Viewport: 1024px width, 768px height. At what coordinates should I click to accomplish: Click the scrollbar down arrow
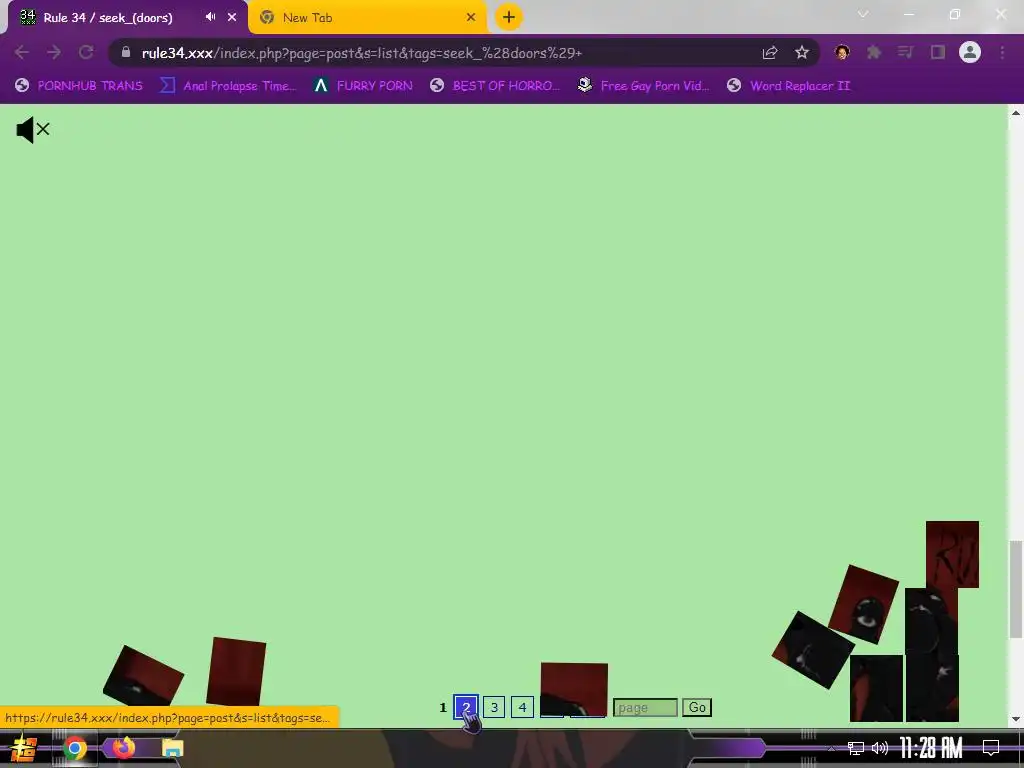1016,719
